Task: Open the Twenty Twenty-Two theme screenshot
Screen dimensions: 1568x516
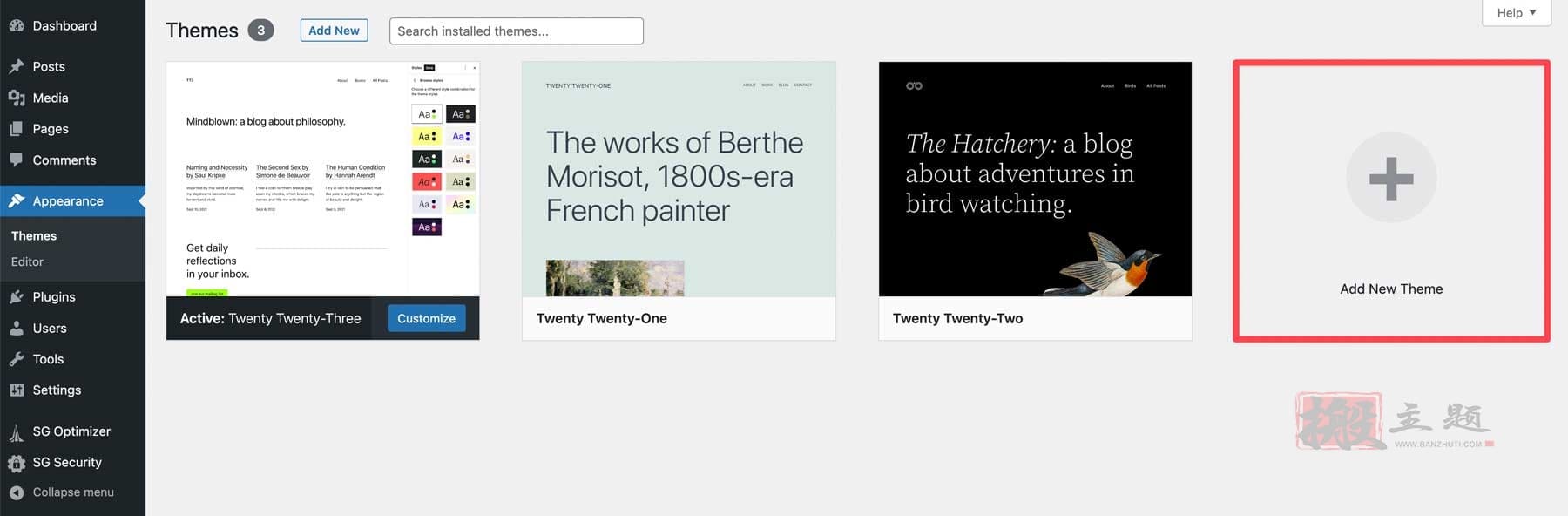Action: pos(1035,179)
